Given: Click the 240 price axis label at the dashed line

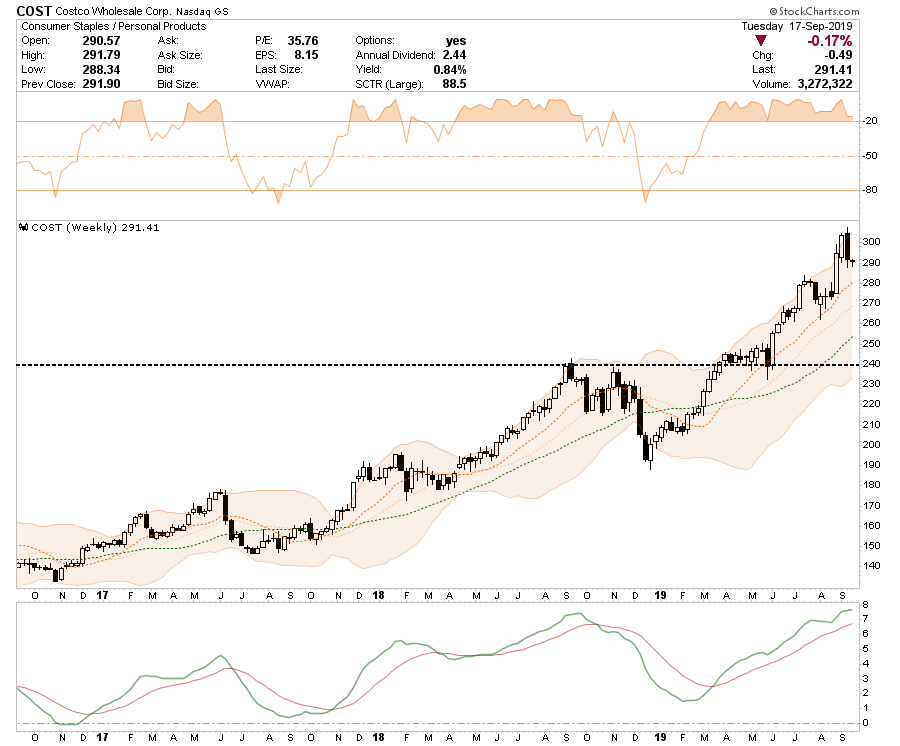Looking at the screenshot, I should pyautogui.click(x=871, y=364).
